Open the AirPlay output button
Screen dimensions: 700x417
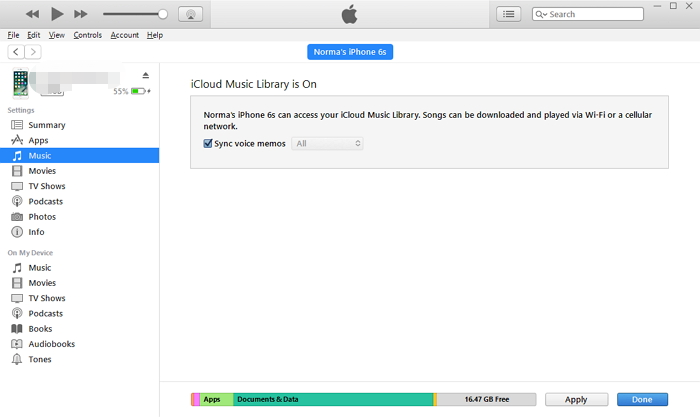coord(191,14)
